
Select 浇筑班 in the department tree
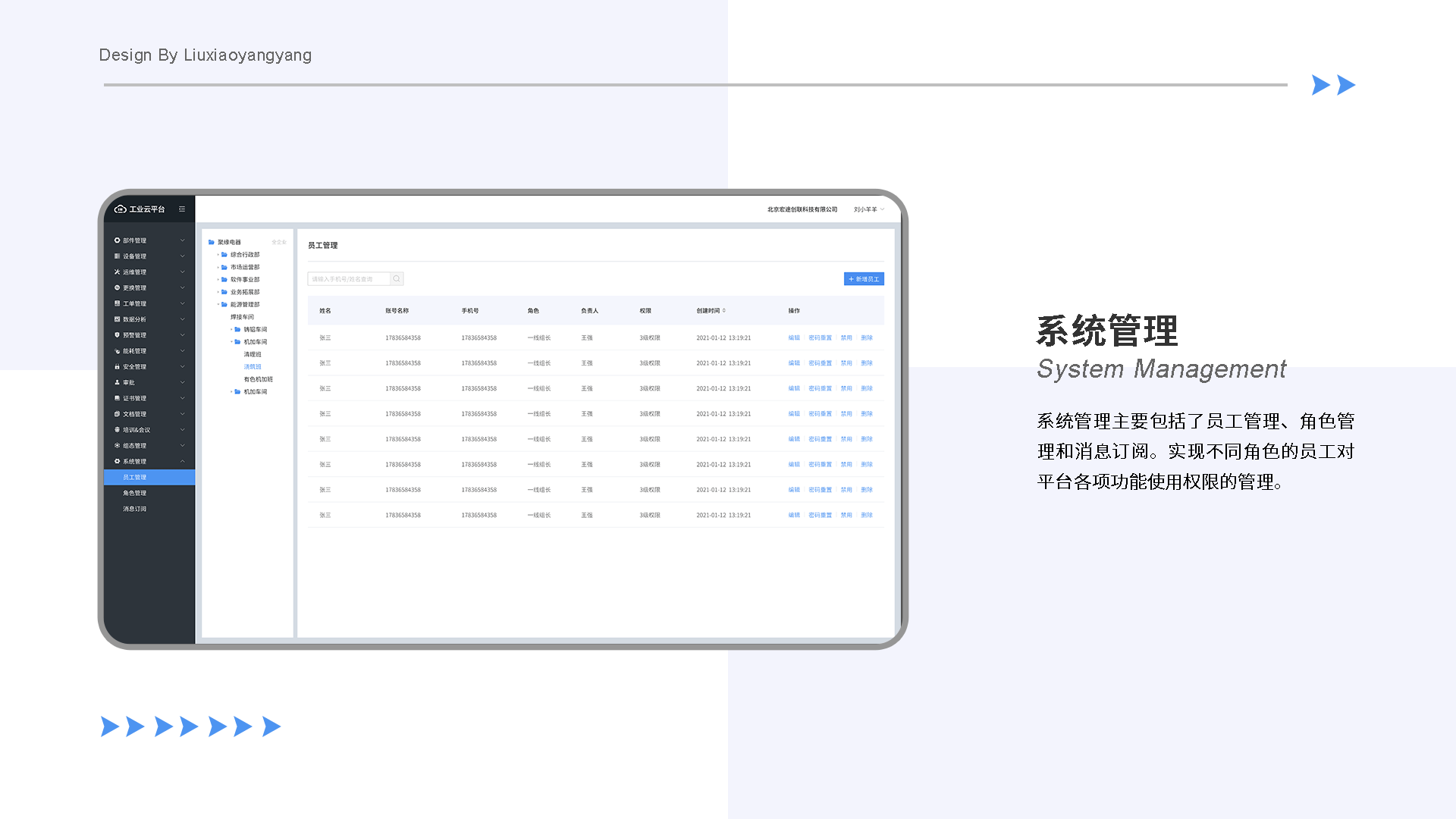click(253, 367)
